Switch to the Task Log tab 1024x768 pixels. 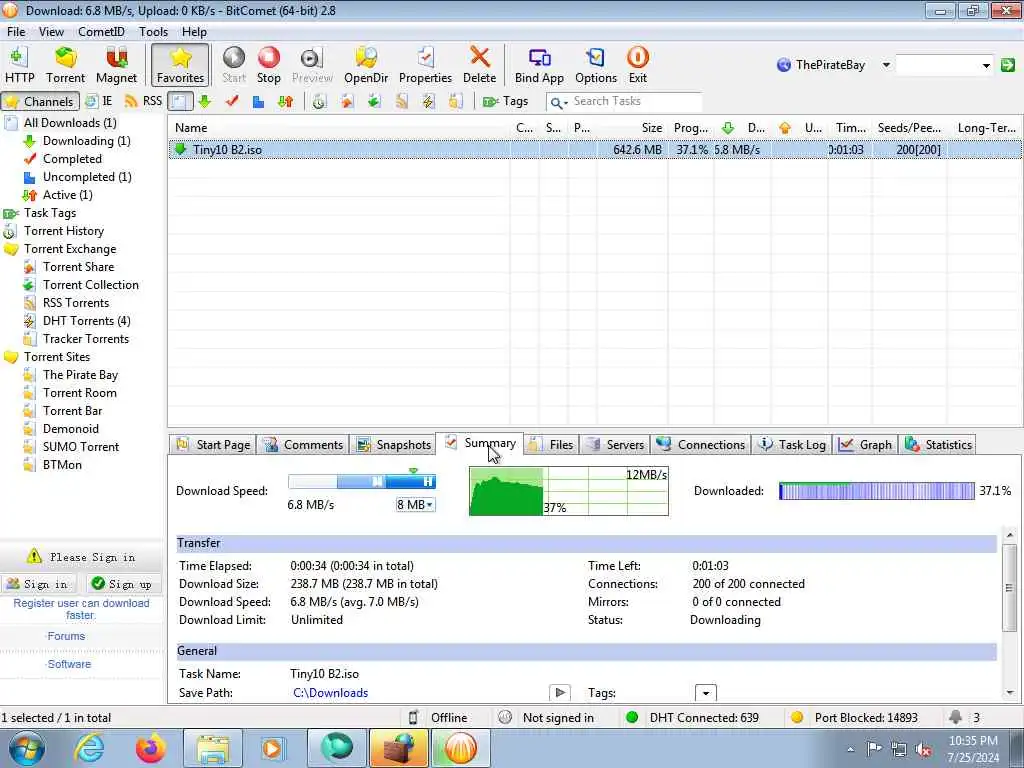[x=793, y=445]
